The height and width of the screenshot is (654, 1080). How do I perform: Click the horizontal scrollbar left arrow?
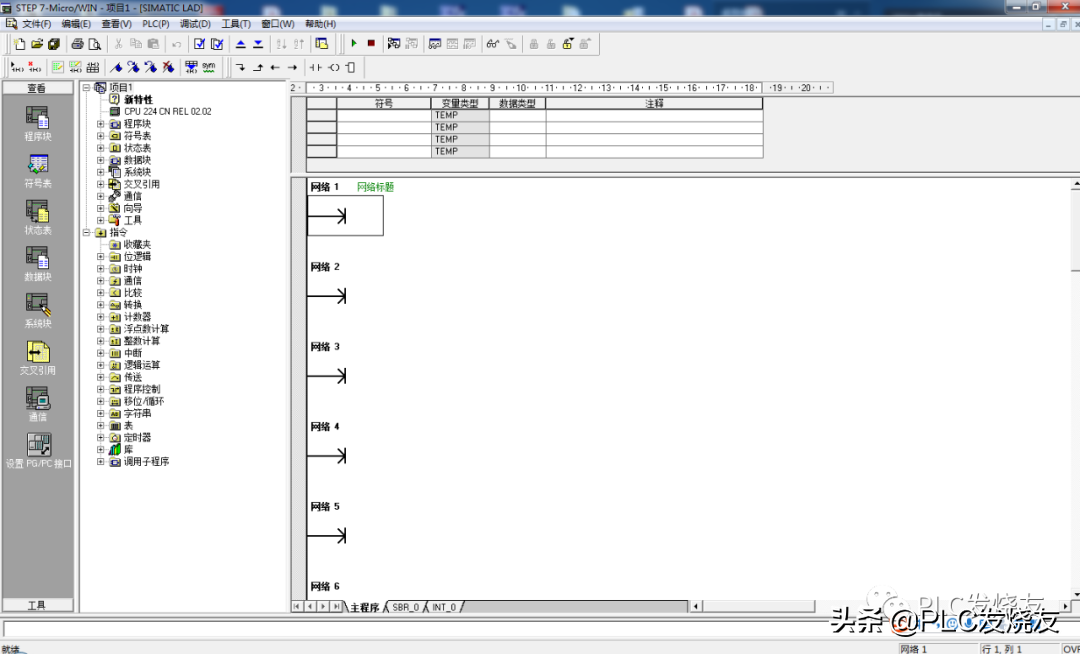click(696, 606)
